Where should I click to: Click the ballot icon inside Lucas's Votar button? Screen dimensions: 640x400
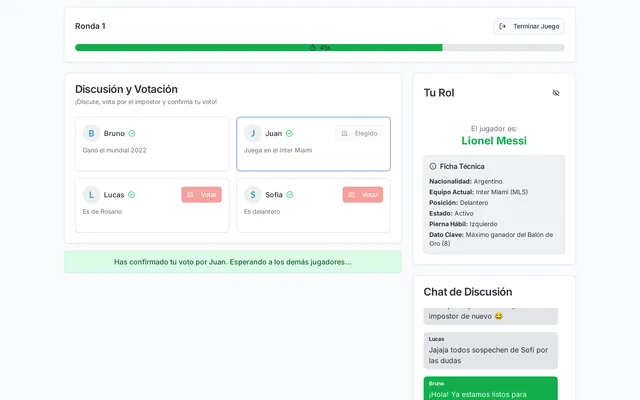[190, 195]
